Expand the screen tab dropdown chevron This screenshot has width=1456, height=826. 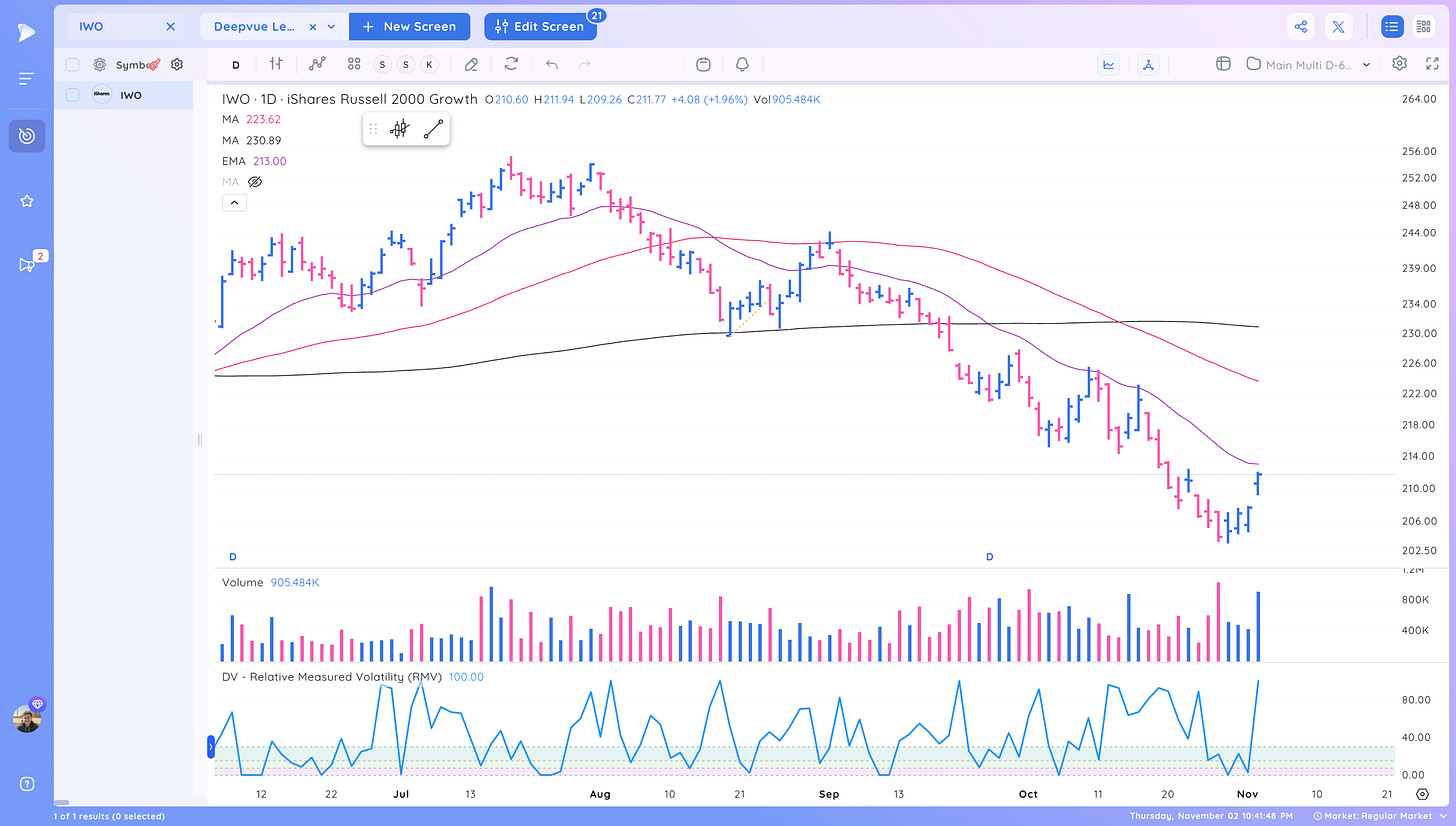(332, 27)
